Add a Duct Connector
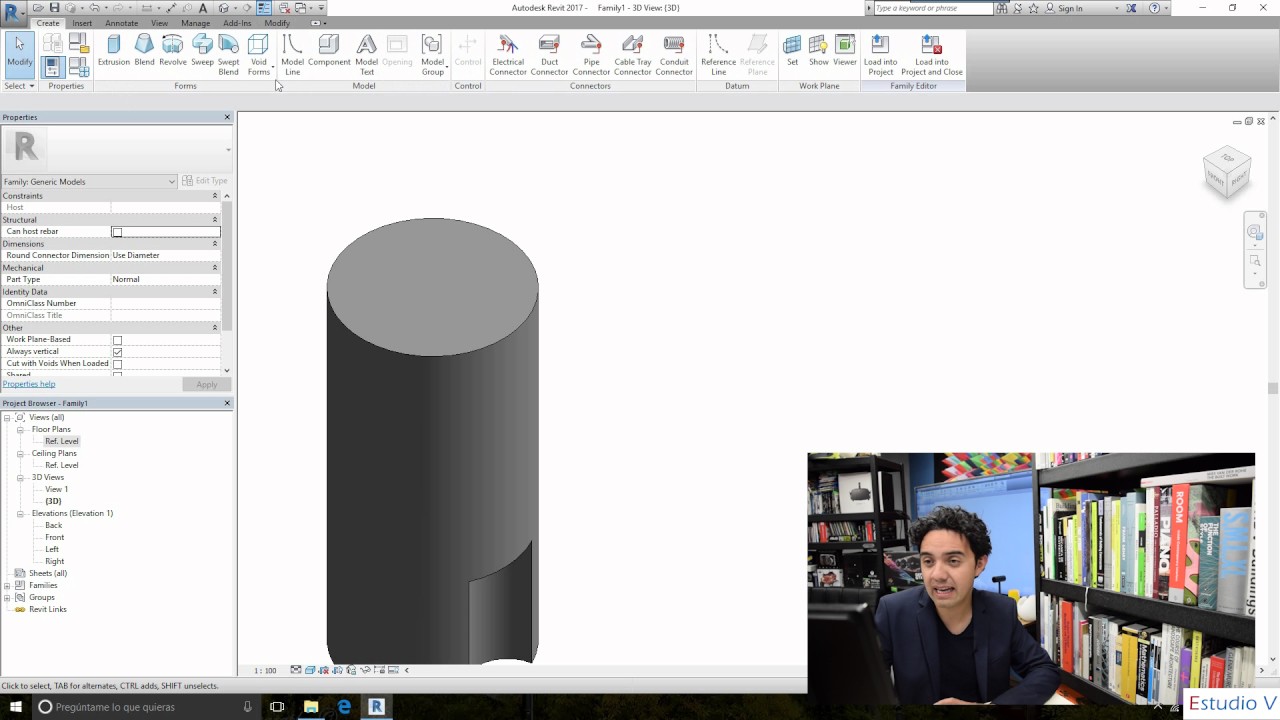Screen dimensions: 1280x720 coord(549,54)
